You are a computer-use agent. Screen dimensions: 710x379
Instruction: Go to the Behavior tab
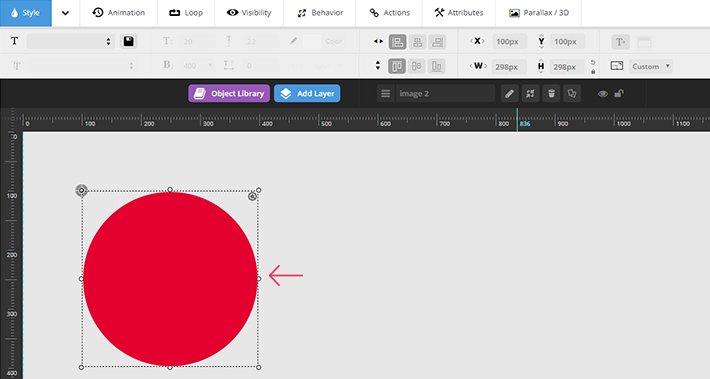[320, 13]
